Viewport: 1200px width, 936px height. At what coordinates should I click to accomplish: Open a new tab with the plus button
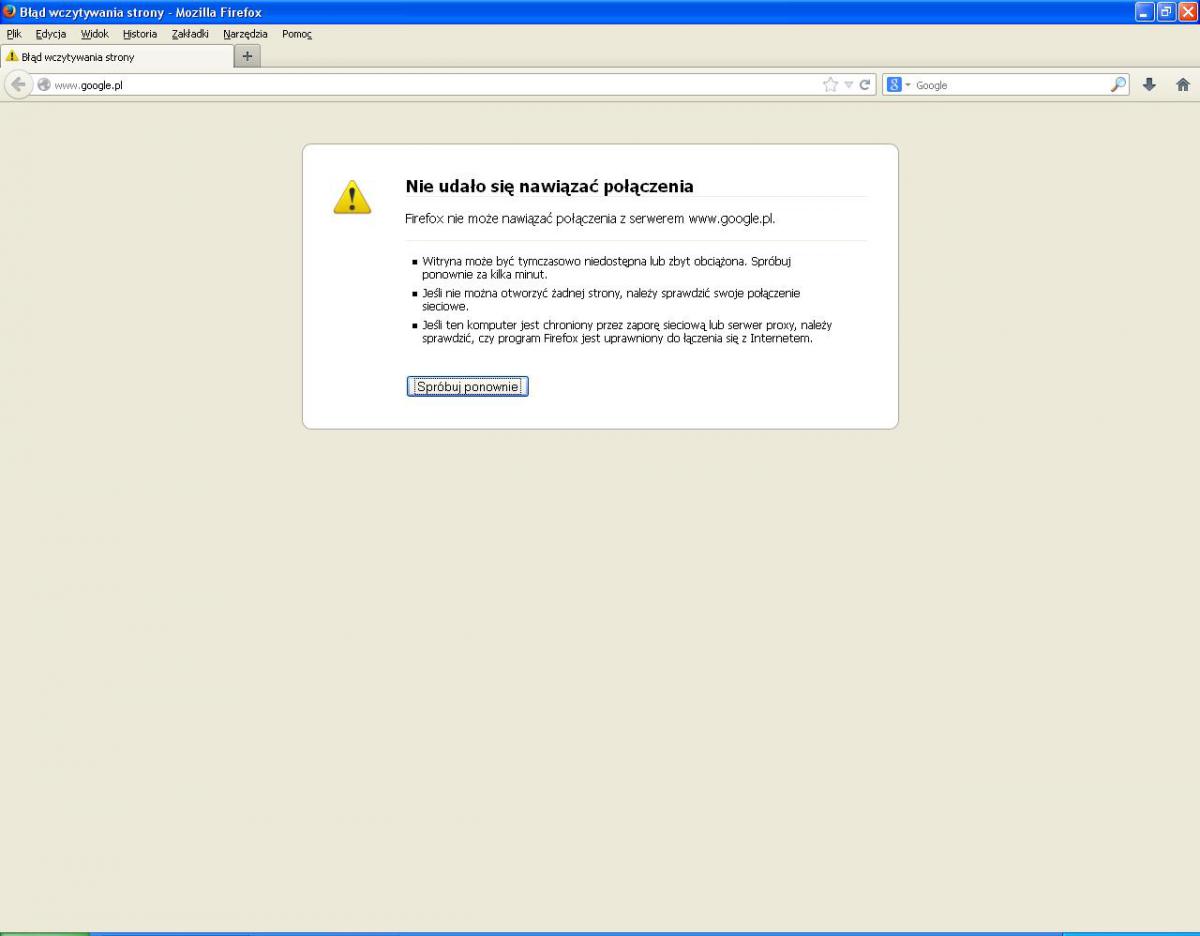[248, 56]
